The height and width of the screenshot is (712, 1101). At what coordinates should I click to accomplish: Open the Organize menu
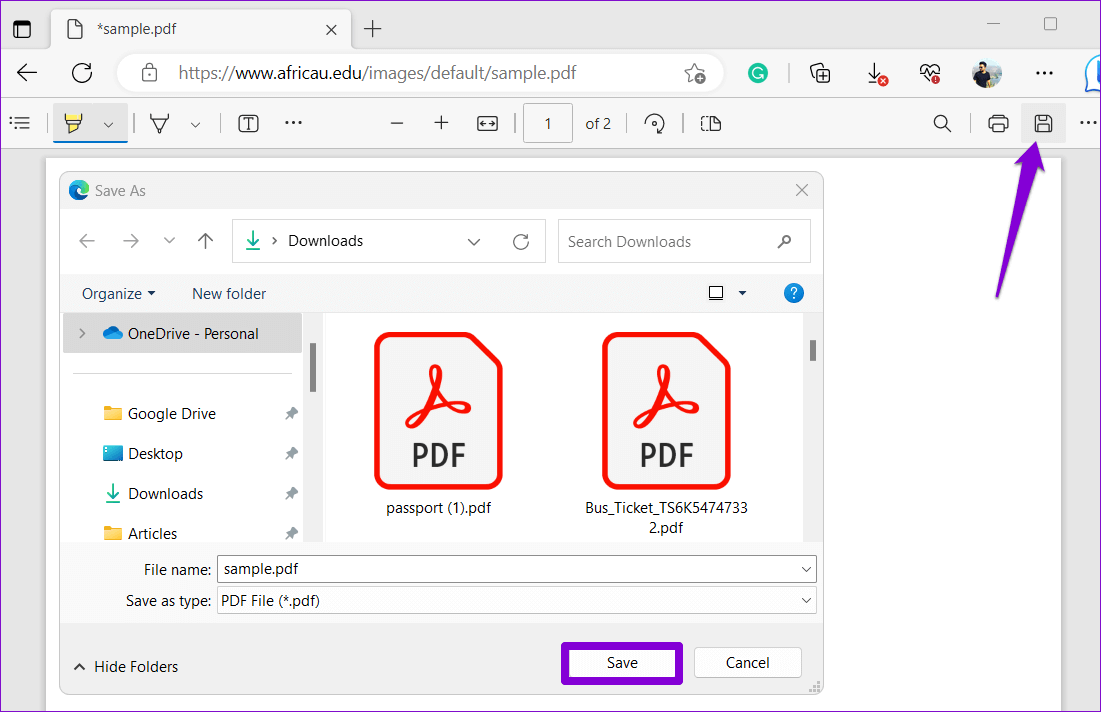click(x=117, y=293)
